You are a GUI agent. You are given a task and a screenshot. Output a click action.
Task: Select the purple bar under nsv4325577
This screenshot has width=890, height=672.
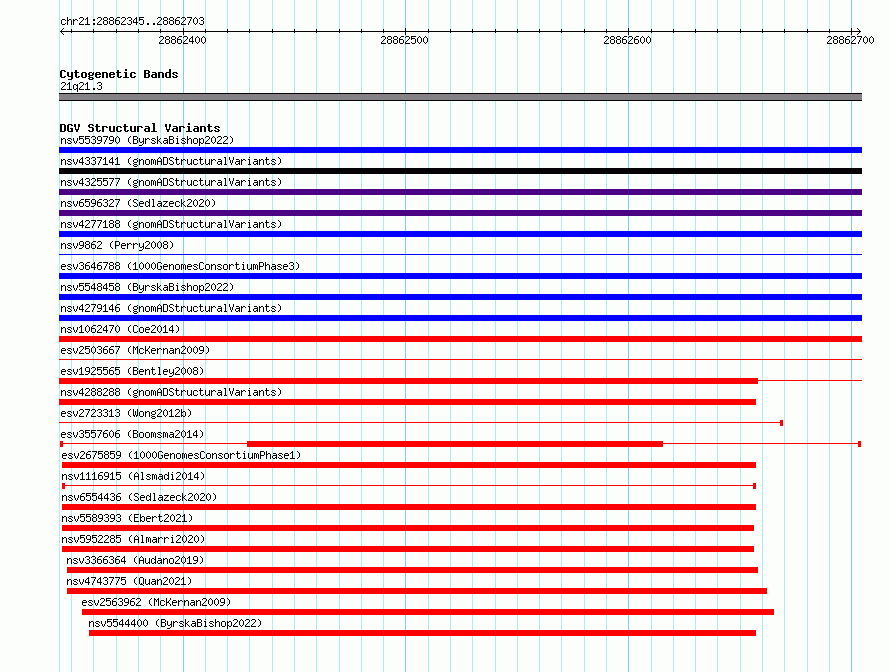click(x=460, y=192)
